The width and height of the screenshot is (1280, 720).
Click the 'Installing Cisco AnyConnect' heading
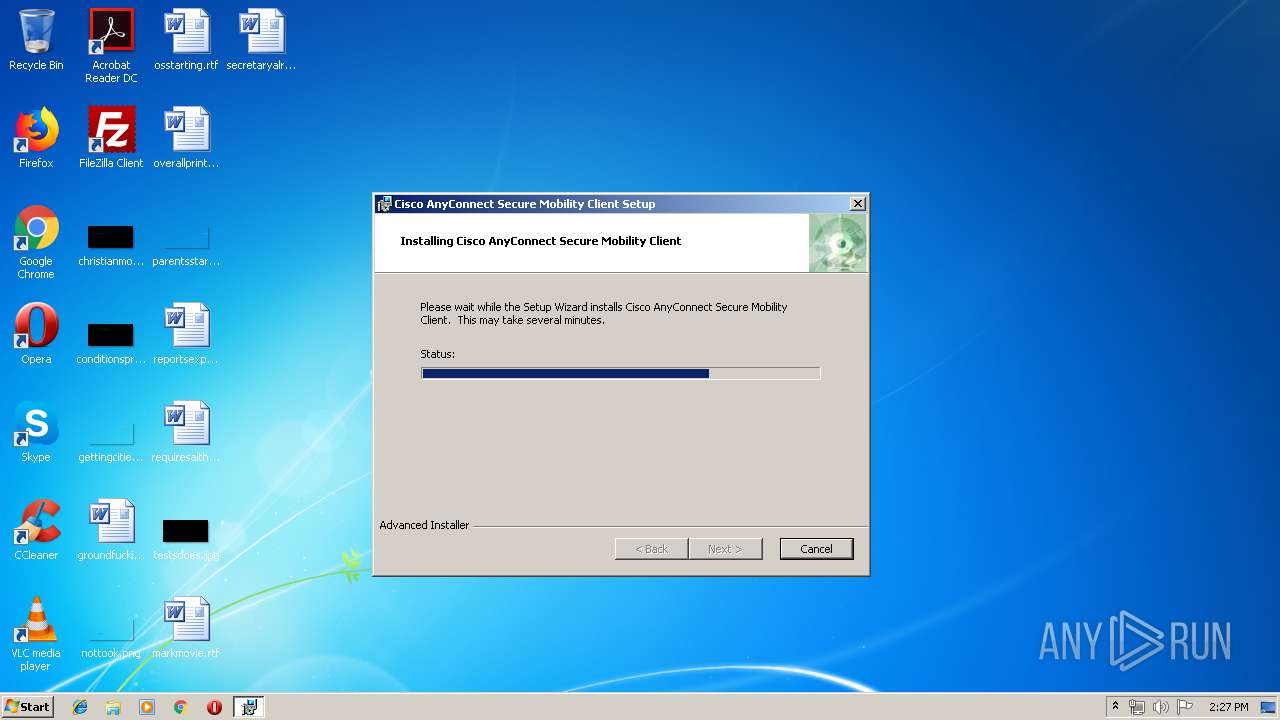coord(541,241)
